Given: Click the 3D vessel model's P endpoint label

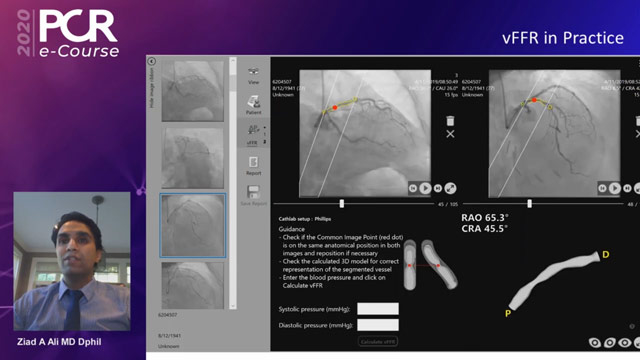Looking at the screenshot, I should [508, 313].
